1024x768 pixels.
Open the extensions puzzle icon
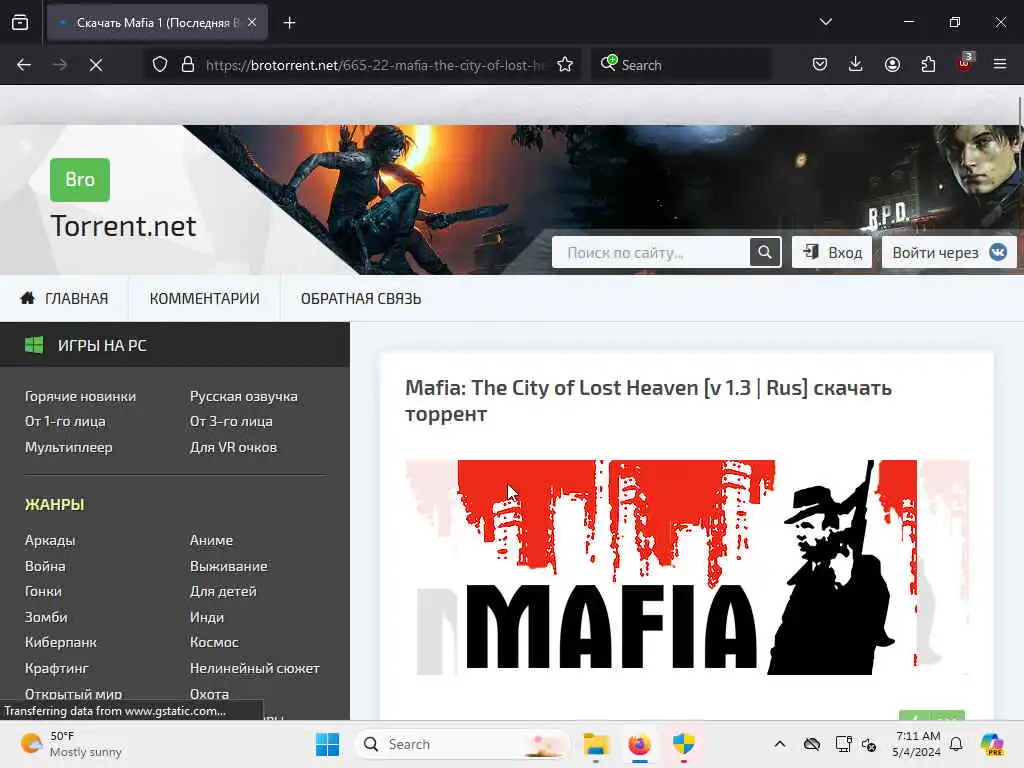928,64
